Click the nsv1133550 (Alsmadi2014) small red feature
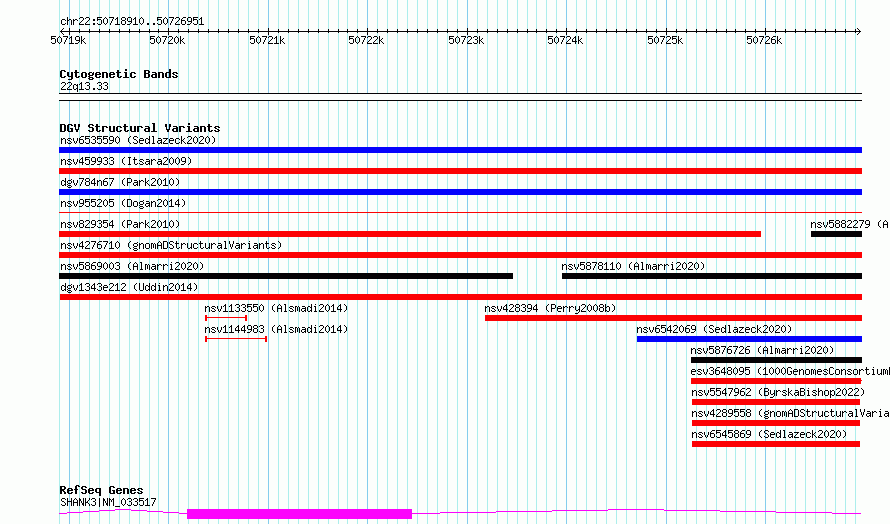890x524 pixels. [226, 318]
